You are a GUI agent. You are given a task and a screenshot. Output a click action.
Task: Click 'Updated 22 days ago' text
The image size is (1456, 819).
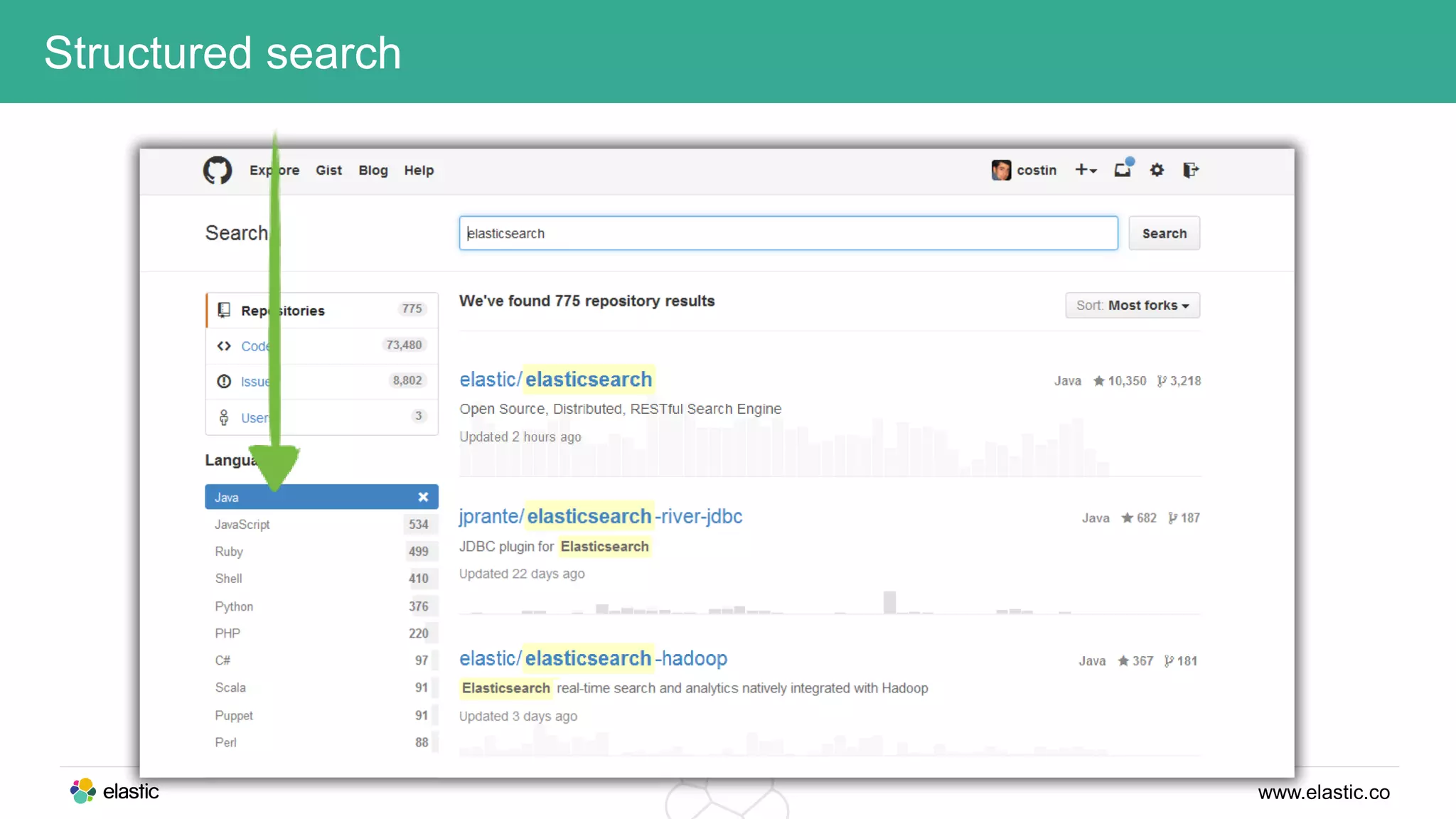pos(522,573)
